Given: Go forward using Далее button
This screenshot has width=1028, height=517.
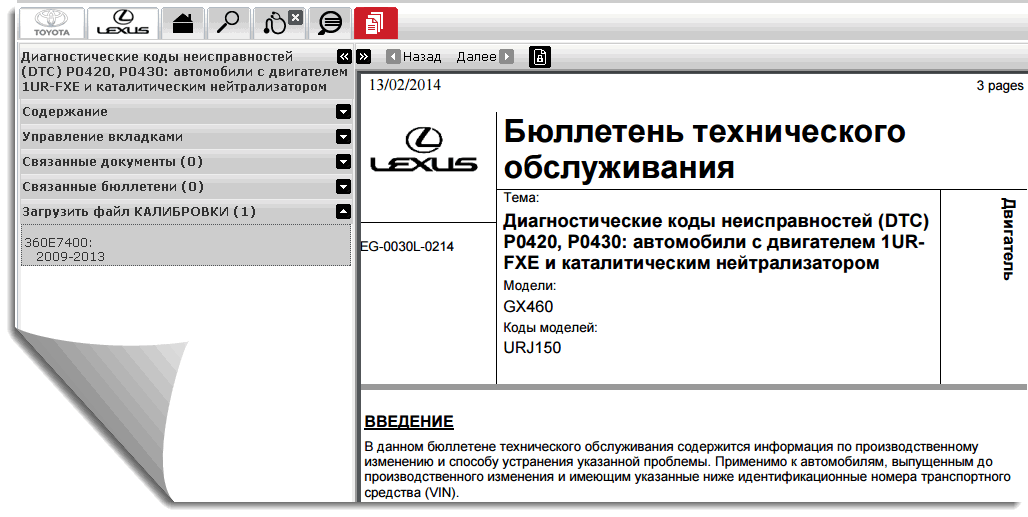Looking at the screenshot, I should (x=484, y=57).
